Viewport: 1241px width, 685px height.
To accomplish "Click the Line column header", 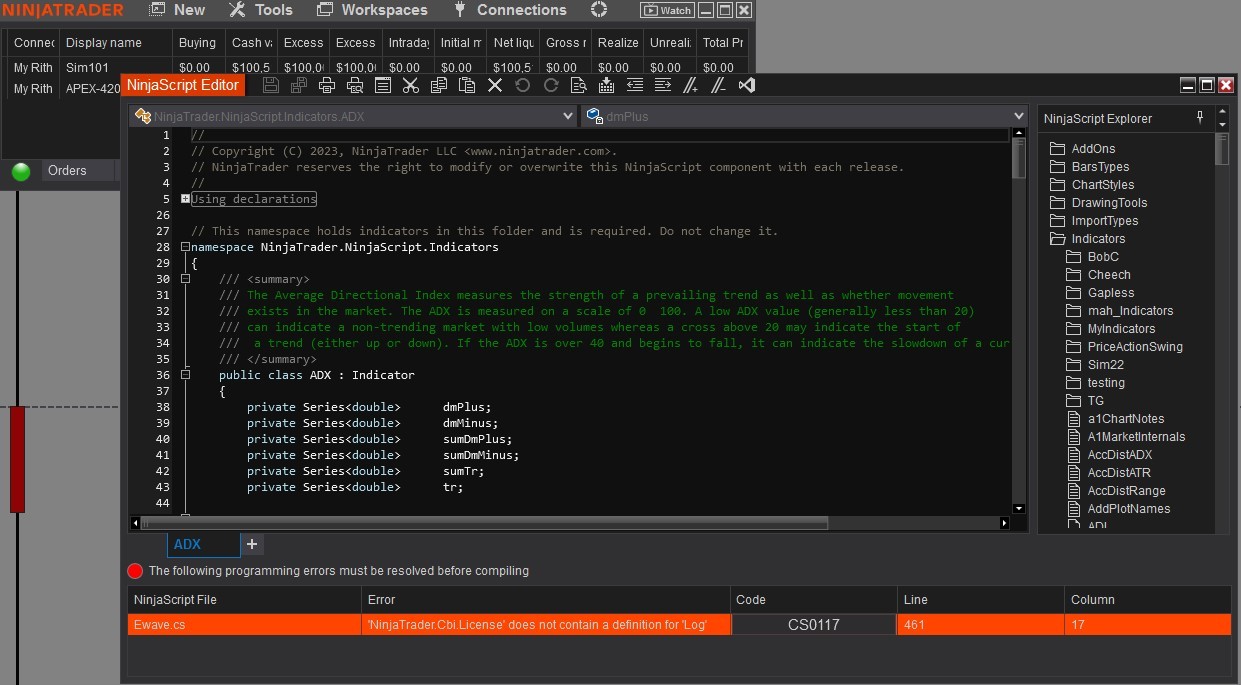I will (x=980, y=600).
